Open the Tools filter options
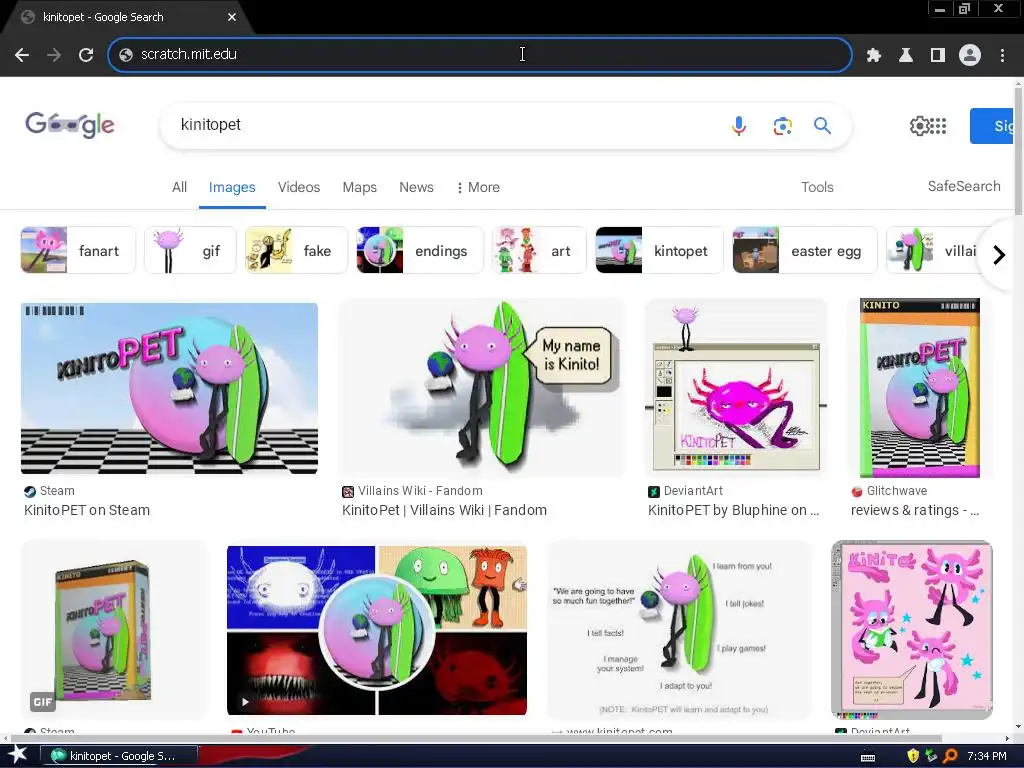 (x=817, y=187)
